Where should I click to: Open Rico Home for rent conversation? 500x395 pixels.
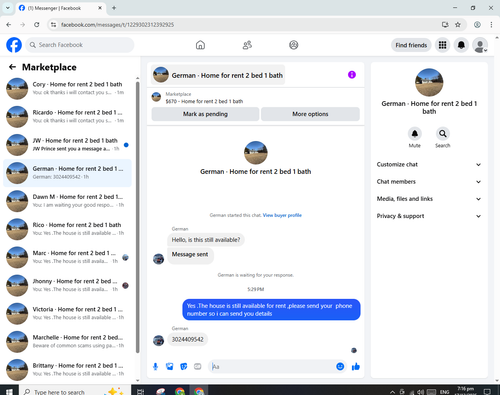point(68,229)
